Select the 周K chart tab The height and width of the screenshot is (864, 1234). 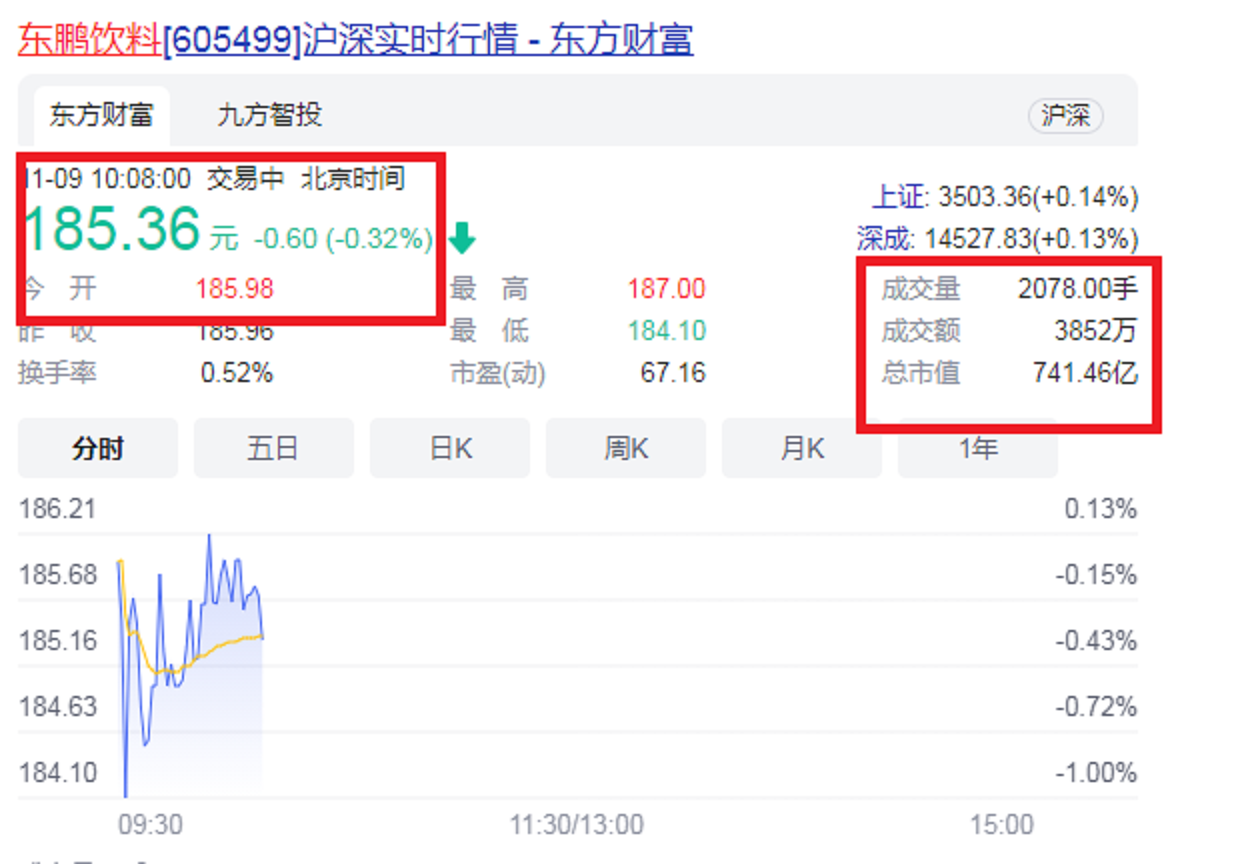(x=626, y=448)
